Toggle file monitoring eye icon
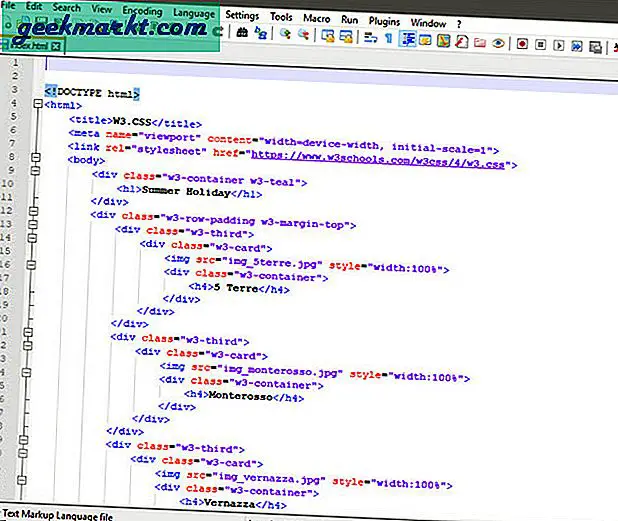618x521 pixels. coord(498,43)
